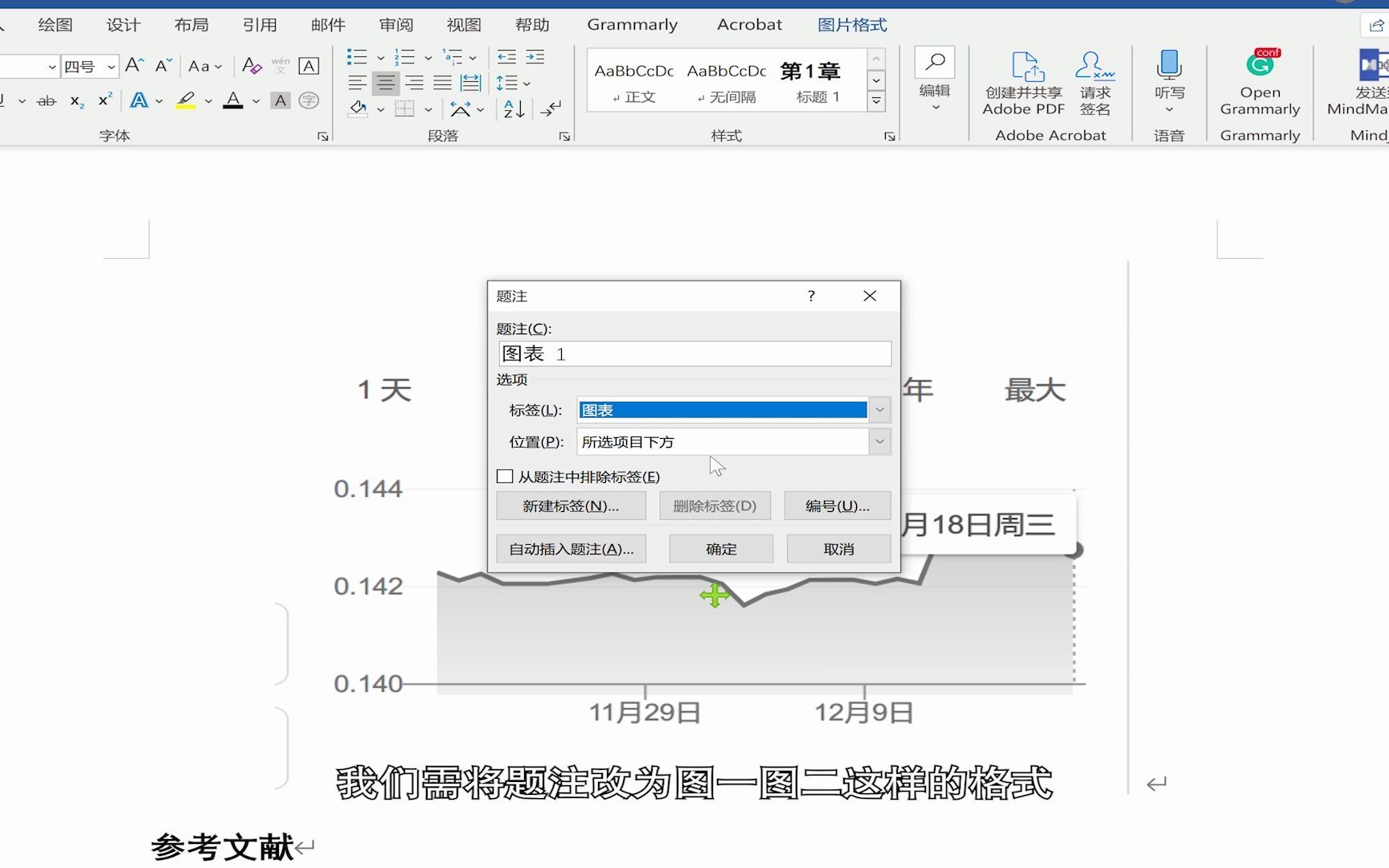Screen dimensions: 1389x868
Task: Clear all formatting with the eraser A icon
Action: click(252, 66)
